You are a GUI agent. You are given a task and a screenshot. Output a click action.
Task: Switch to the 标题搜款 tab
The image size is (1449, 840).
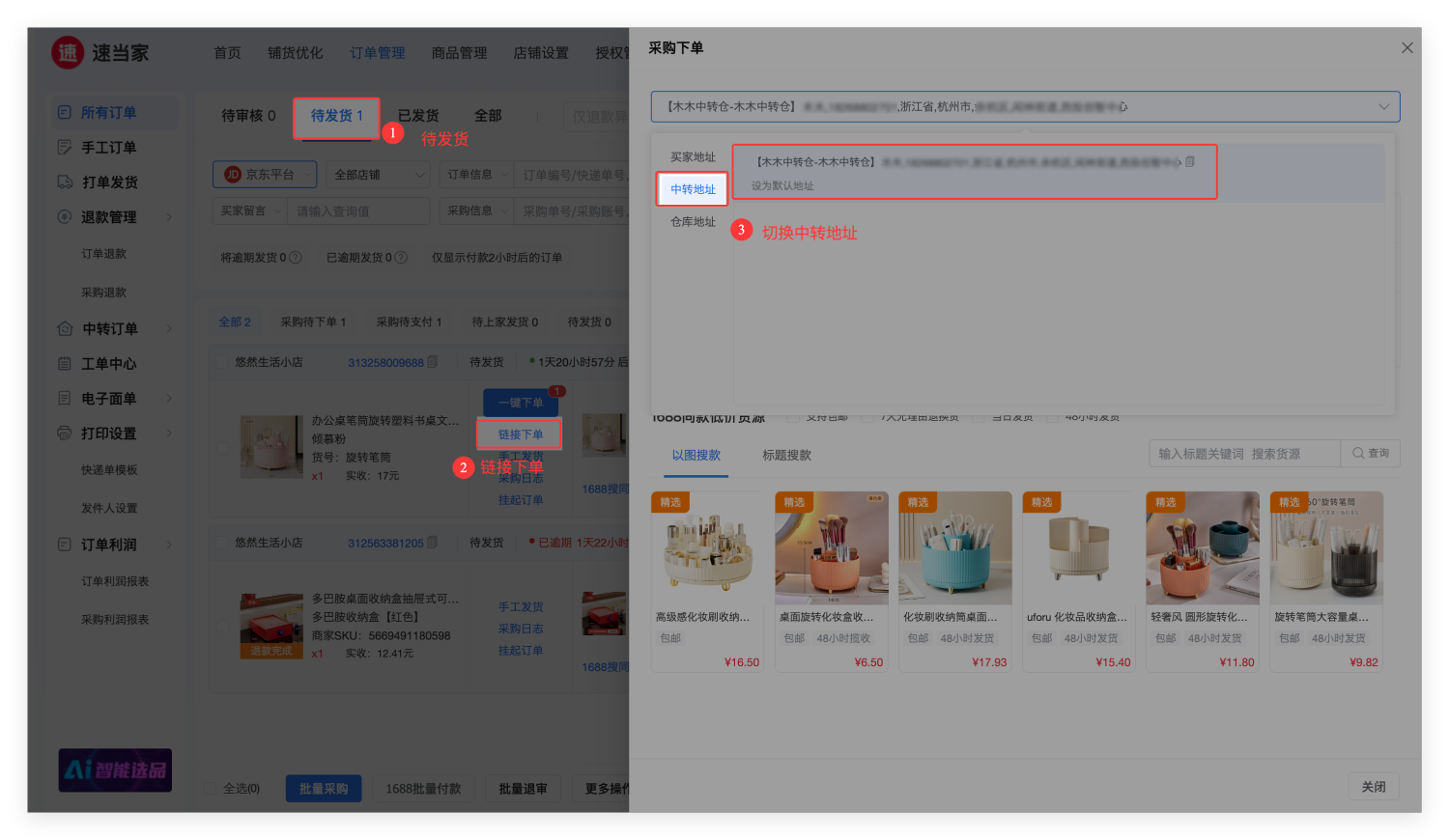[786, 456]
